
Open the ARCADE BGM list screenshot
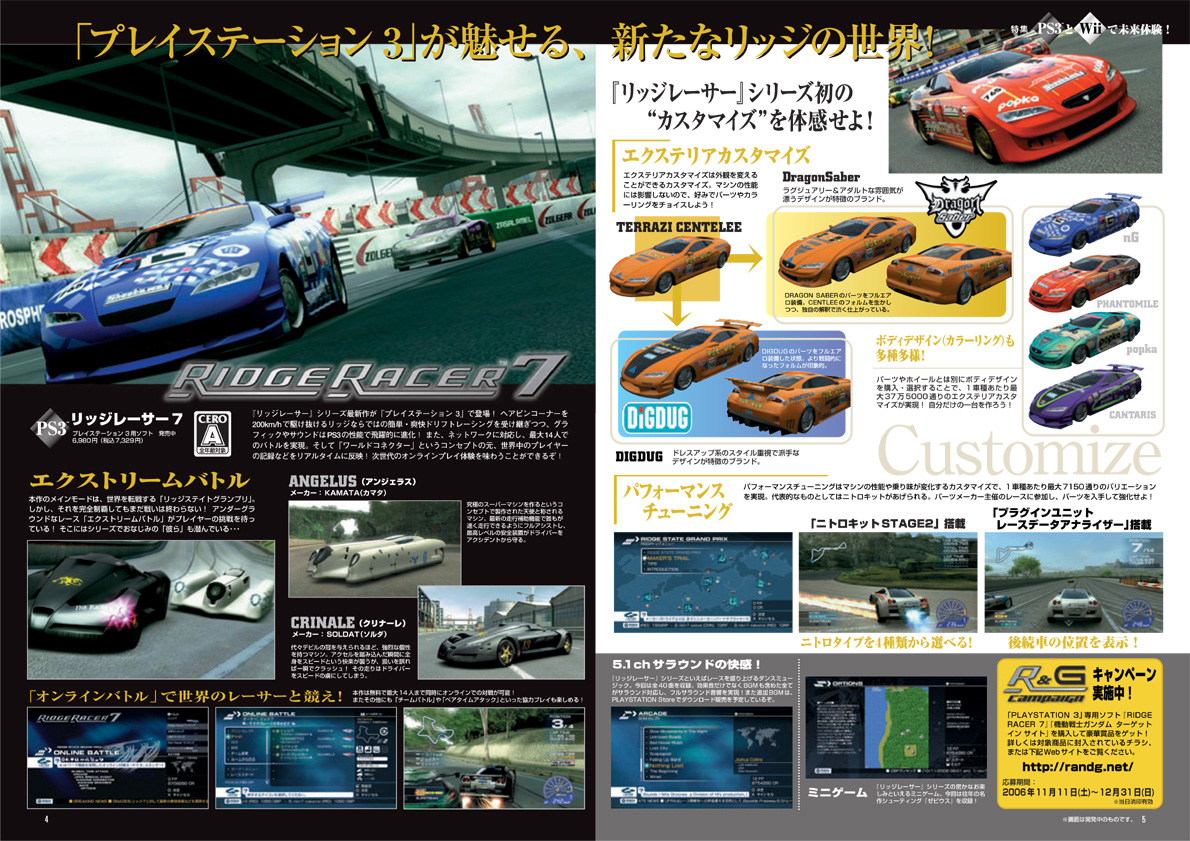pos(702,758)
